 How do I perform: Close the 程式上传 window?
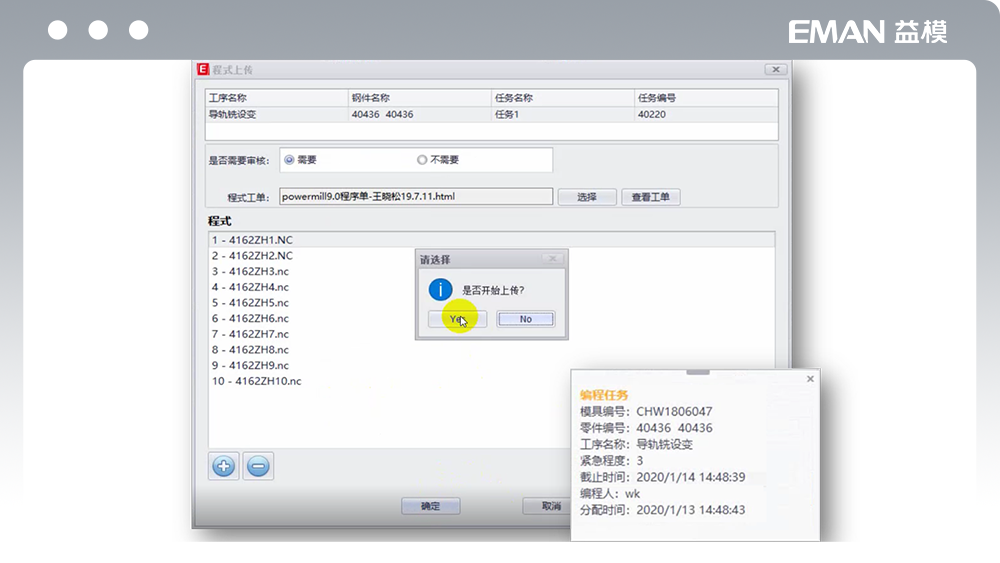pyautogui.click(x=775, y=69)
